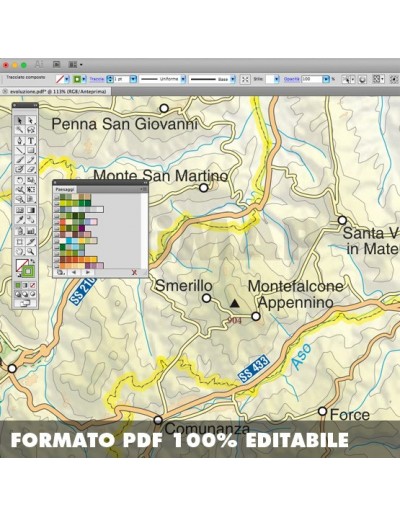Select the Eyedropper tool
Viewport: 400px width, 517px height.
[20, 220]
